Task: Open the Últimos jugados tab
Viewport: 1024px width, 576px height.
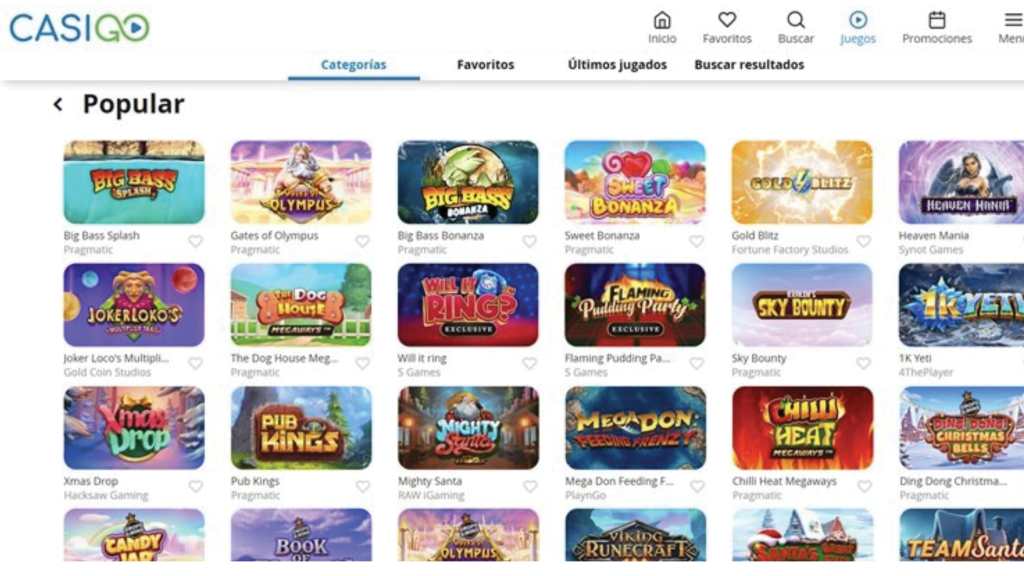Action: point(617,65)
